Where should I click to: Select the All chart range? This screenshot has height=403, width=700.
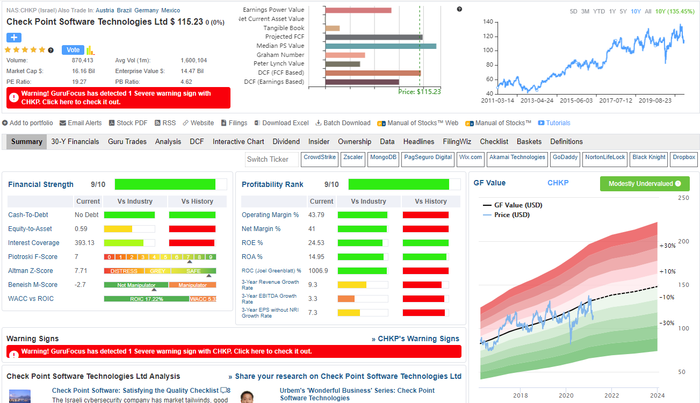(x=648, y=12)
